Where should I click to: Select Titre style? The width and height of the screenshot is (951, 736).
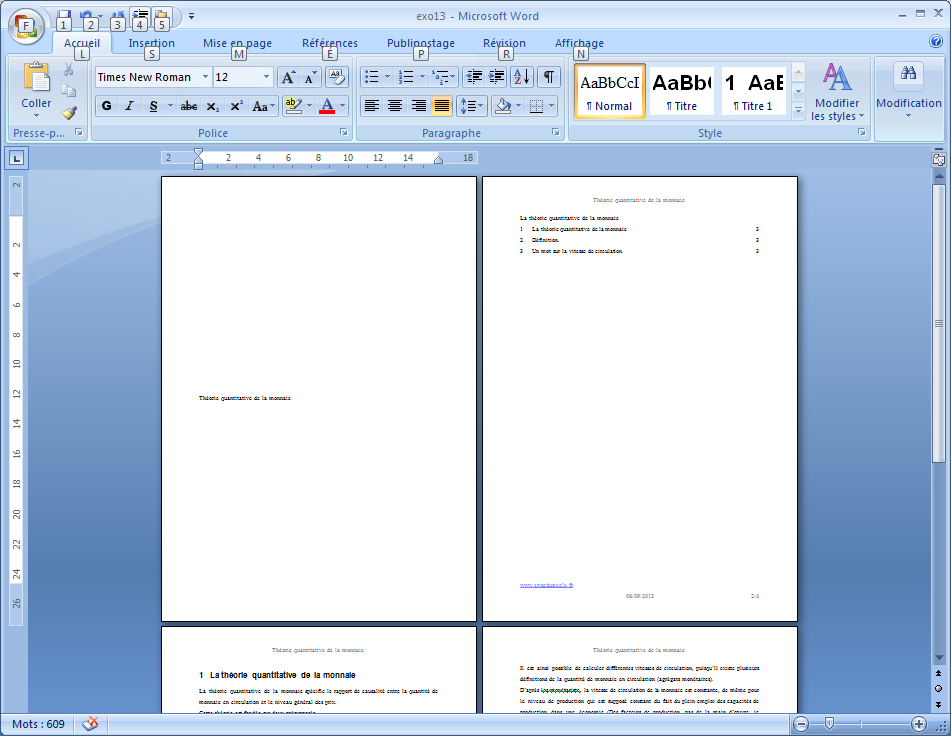coord(682,91)
